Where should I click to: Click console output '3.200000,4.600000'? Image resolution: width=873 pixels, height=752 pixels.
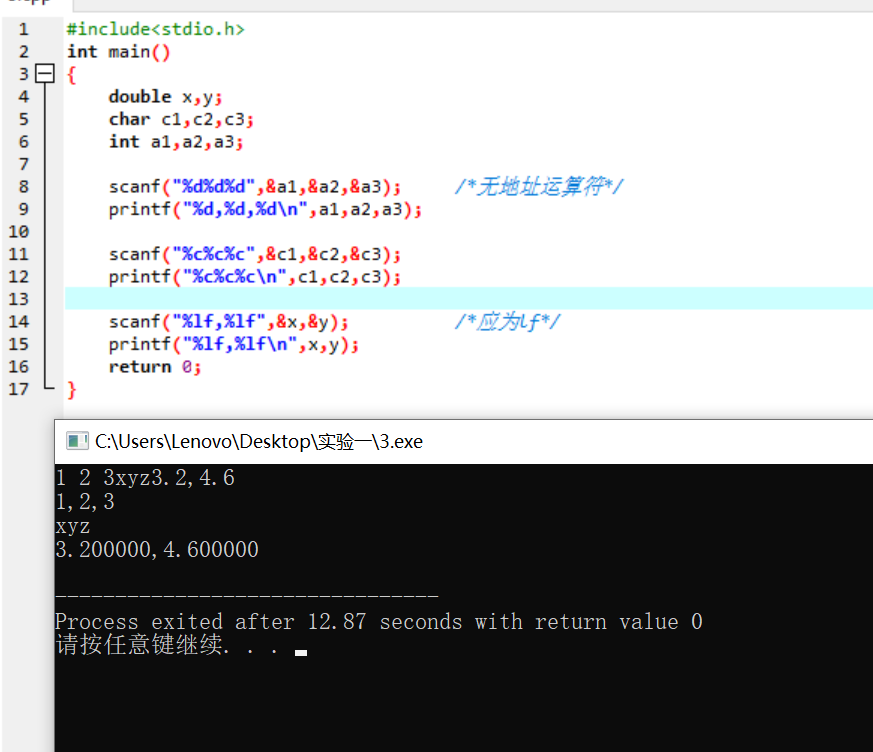[x=157, y=550]
